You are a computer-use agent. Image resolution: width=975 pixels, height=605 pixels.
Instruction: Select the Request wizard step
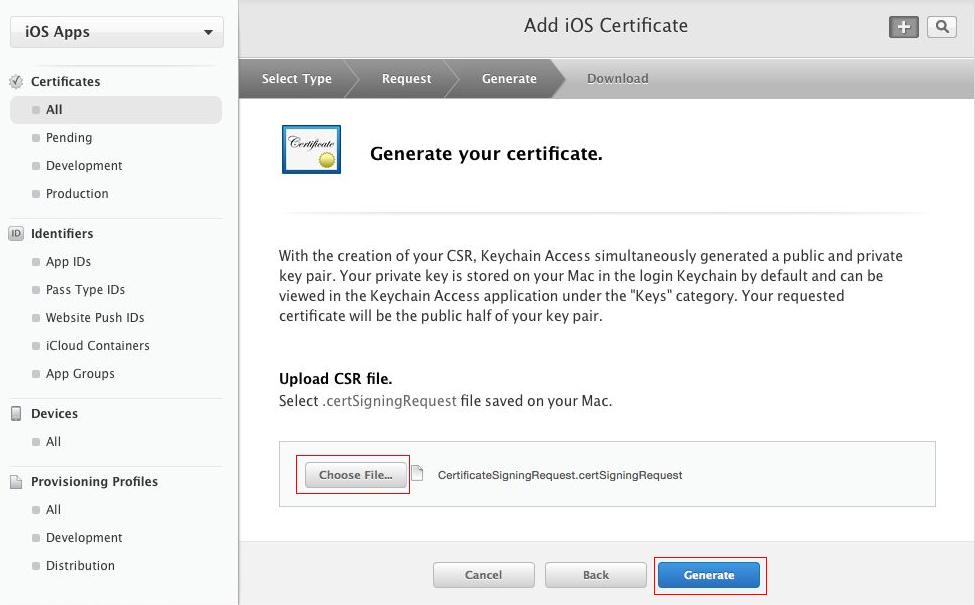(406, 78)
